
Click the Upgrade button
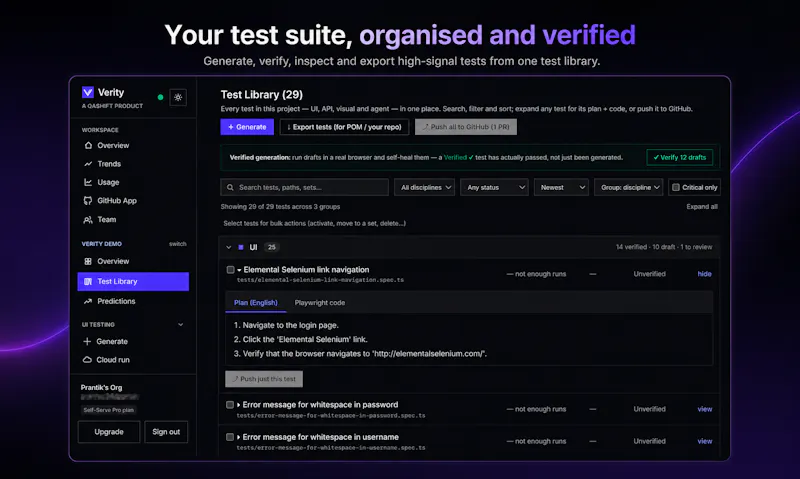coord(109,432)
